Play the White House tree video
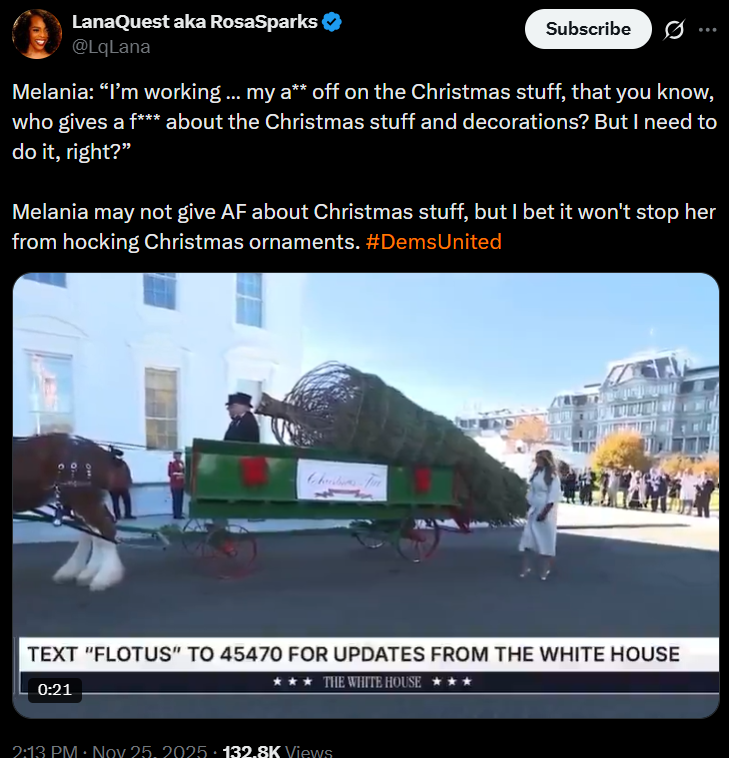Image resolution: width=729 pixels, height=758 pixels. (365, 495)
